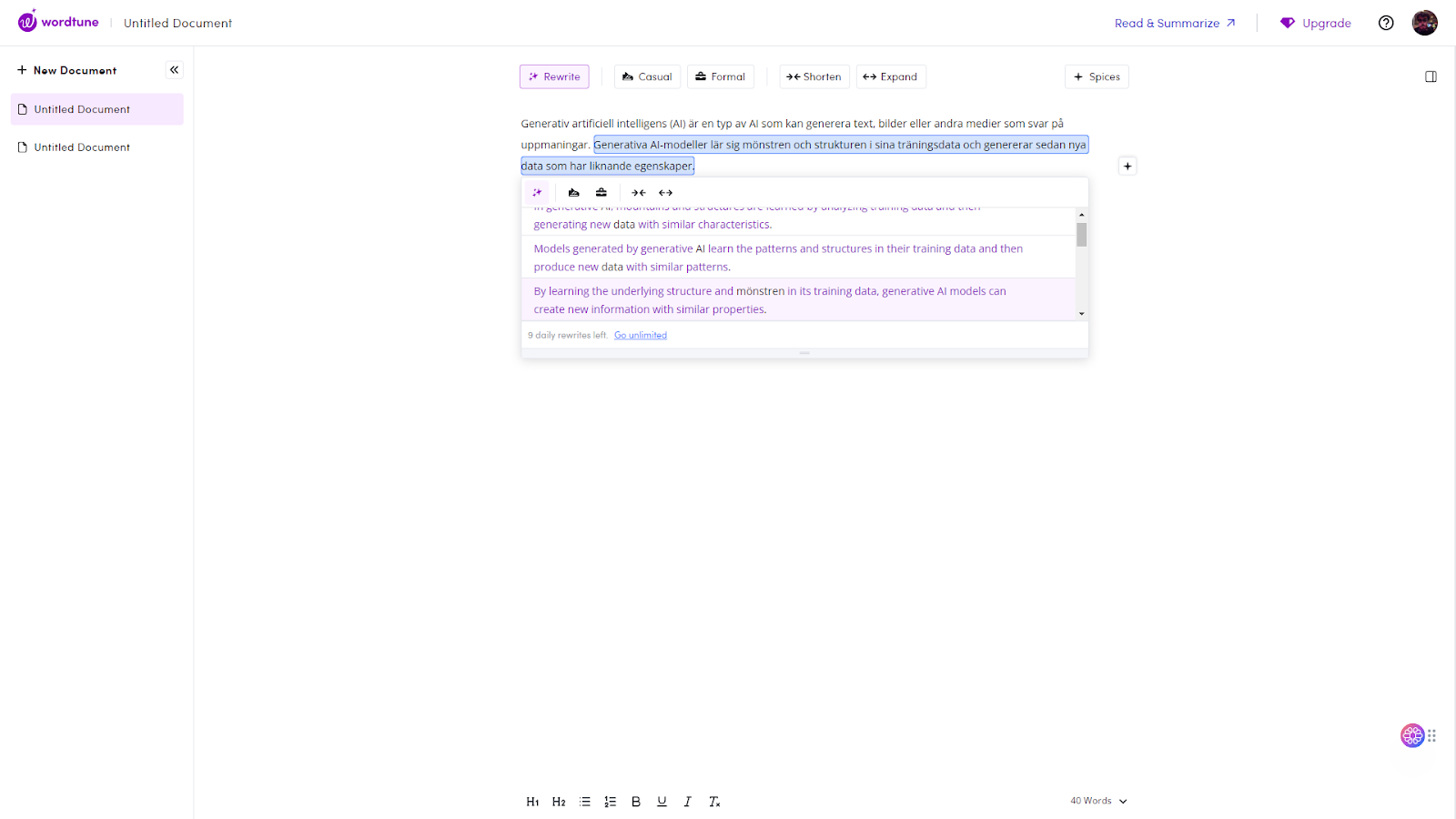
Task: Apply H2 heading formatting
Action: 559,802
